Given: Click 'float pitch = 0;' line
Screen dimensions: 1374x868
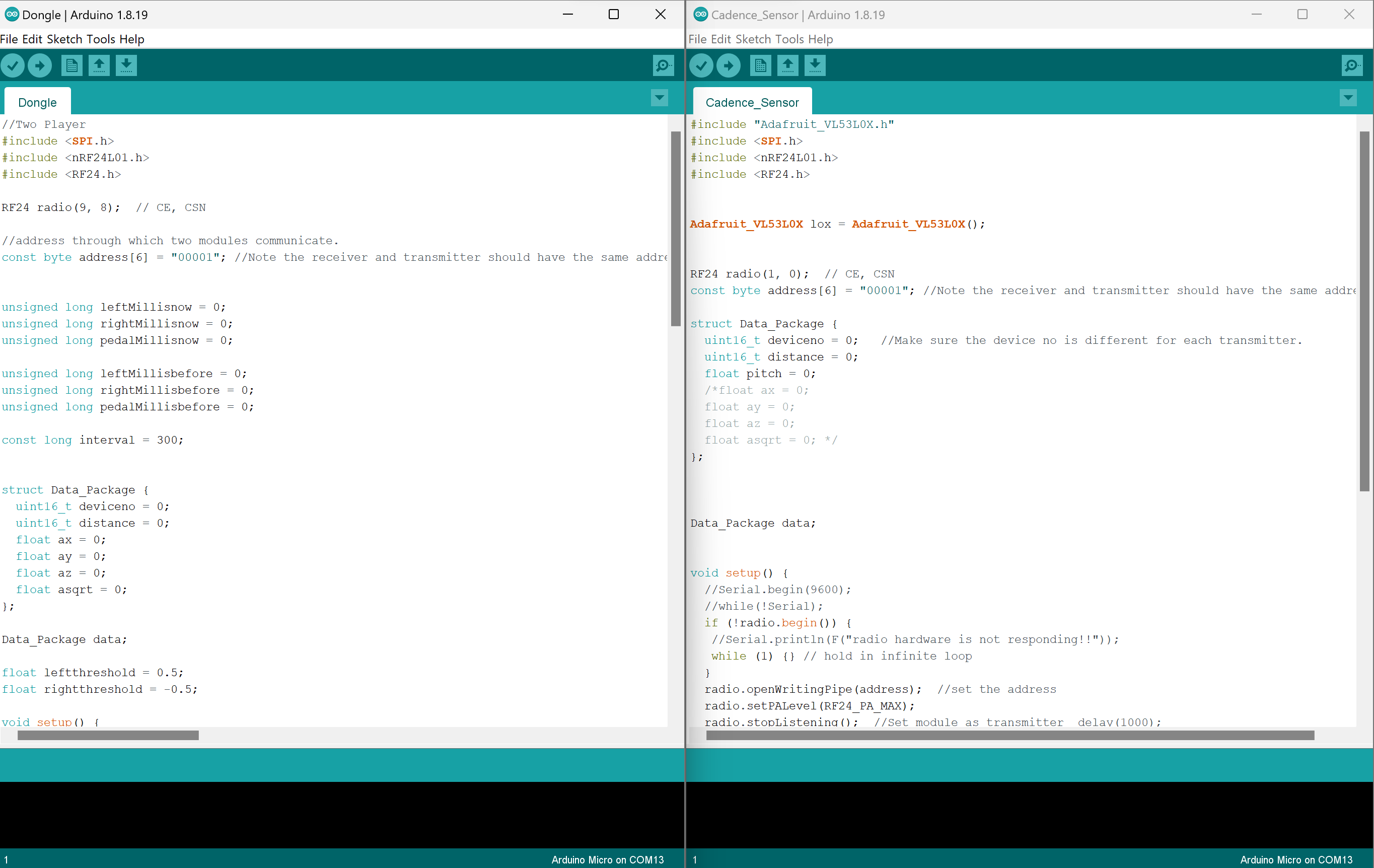Looking at the screenshot, I should [760, 374].
